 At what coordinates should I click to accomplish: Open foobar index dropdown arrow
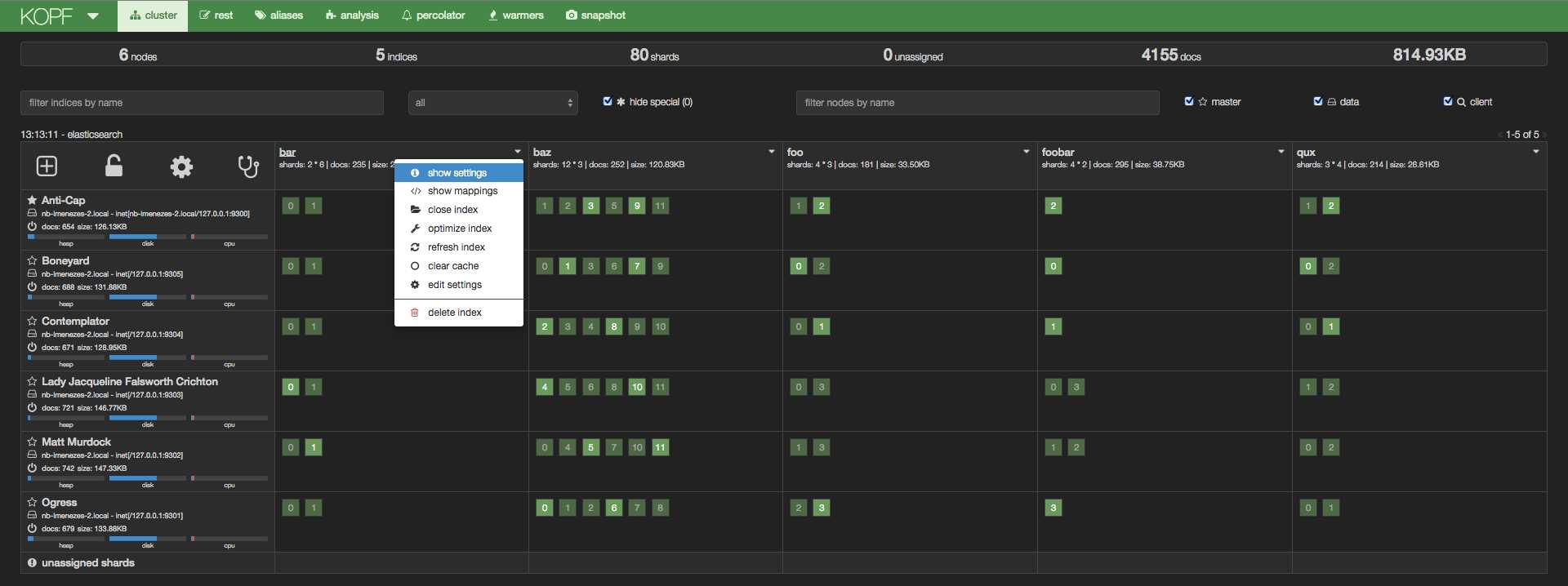[x=1281, y=152]
